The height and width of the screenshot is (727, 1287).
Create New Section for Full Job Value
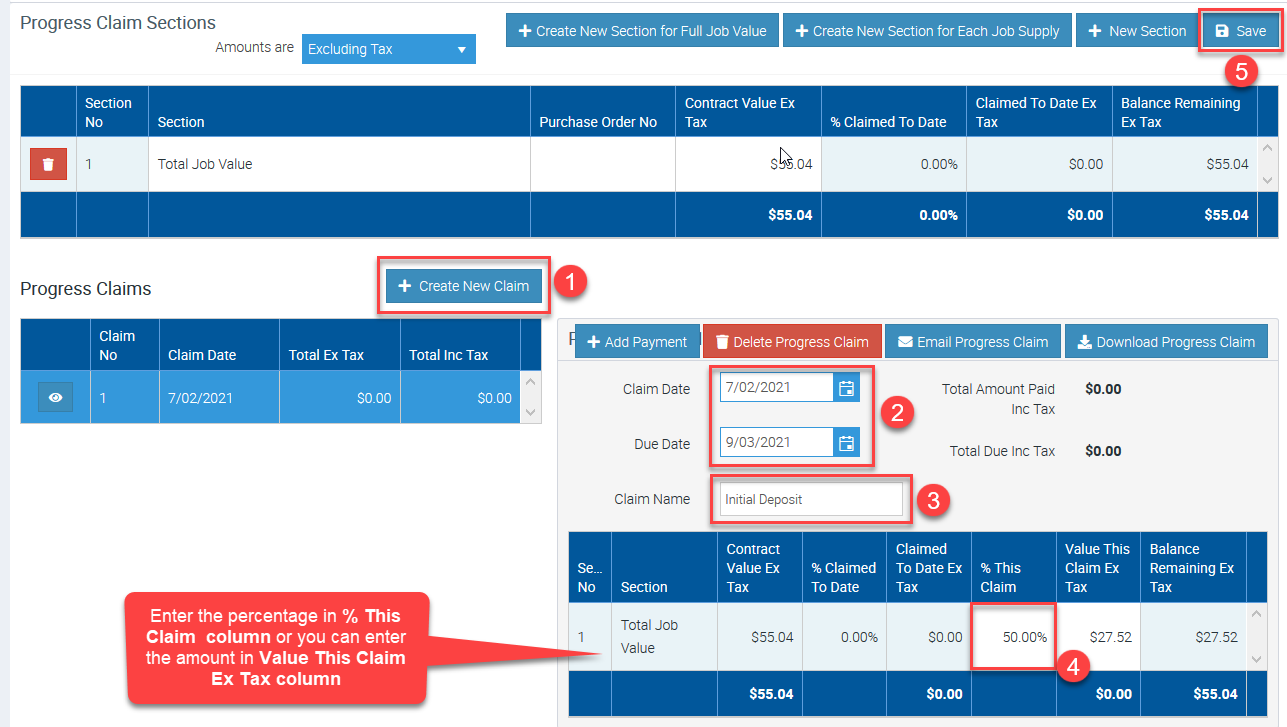[x=642, y=31]
